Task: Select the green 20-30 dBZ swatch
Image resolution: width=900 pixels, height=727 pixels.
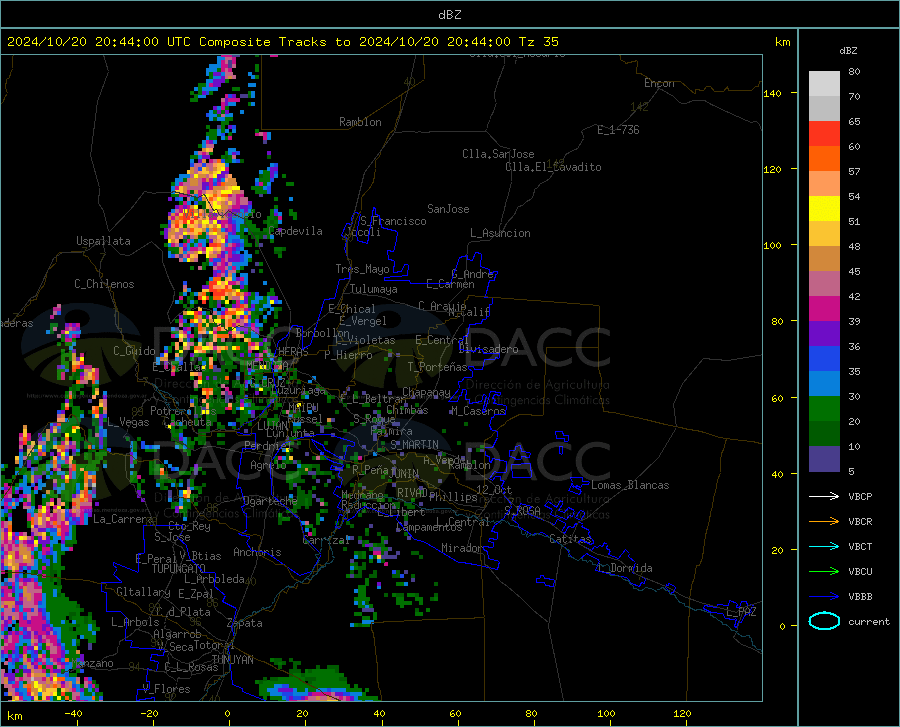Action: pos(824,409)
